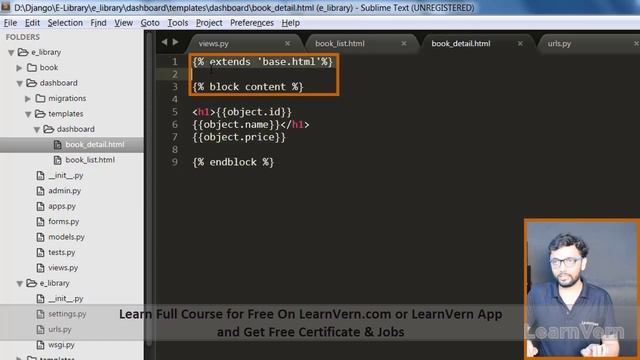The height and width of the screenshot is (360, 640).
Task: Collapse the top e_library root folder
Action: coord(11,53)
